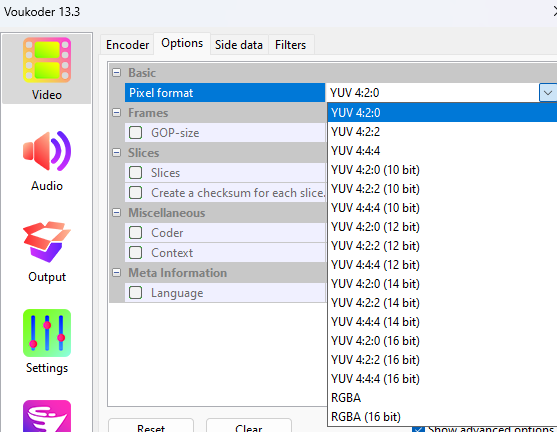The width and height of the screenshot is (557, 432).
Task: Close the Pixel format dropdown arrow
Action: pos(548,93)
